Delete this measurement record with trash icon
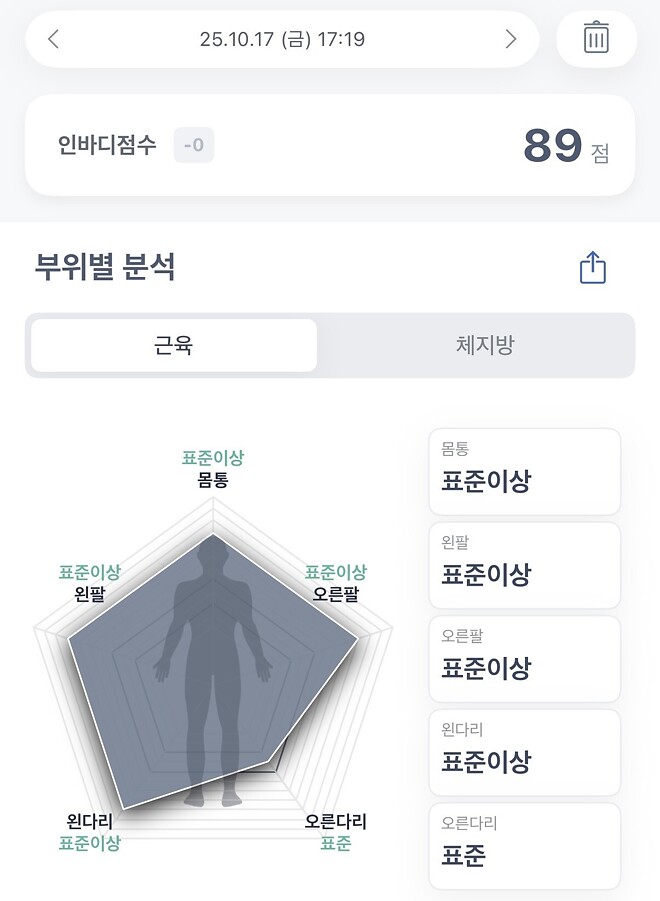This screenshot has height=901, width=660. click(596, 39)
